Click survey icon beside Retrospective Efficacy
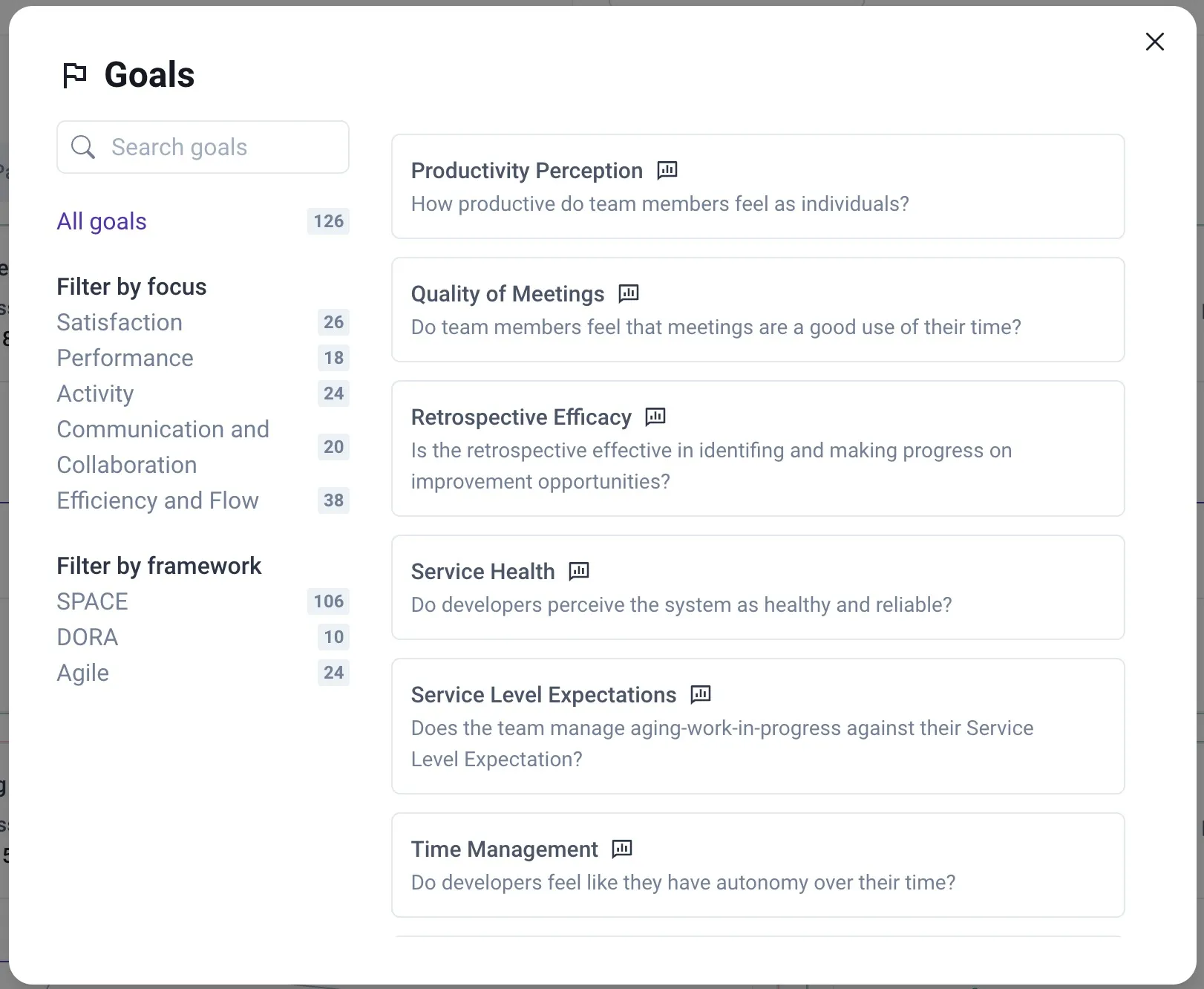 pos(655,417)
